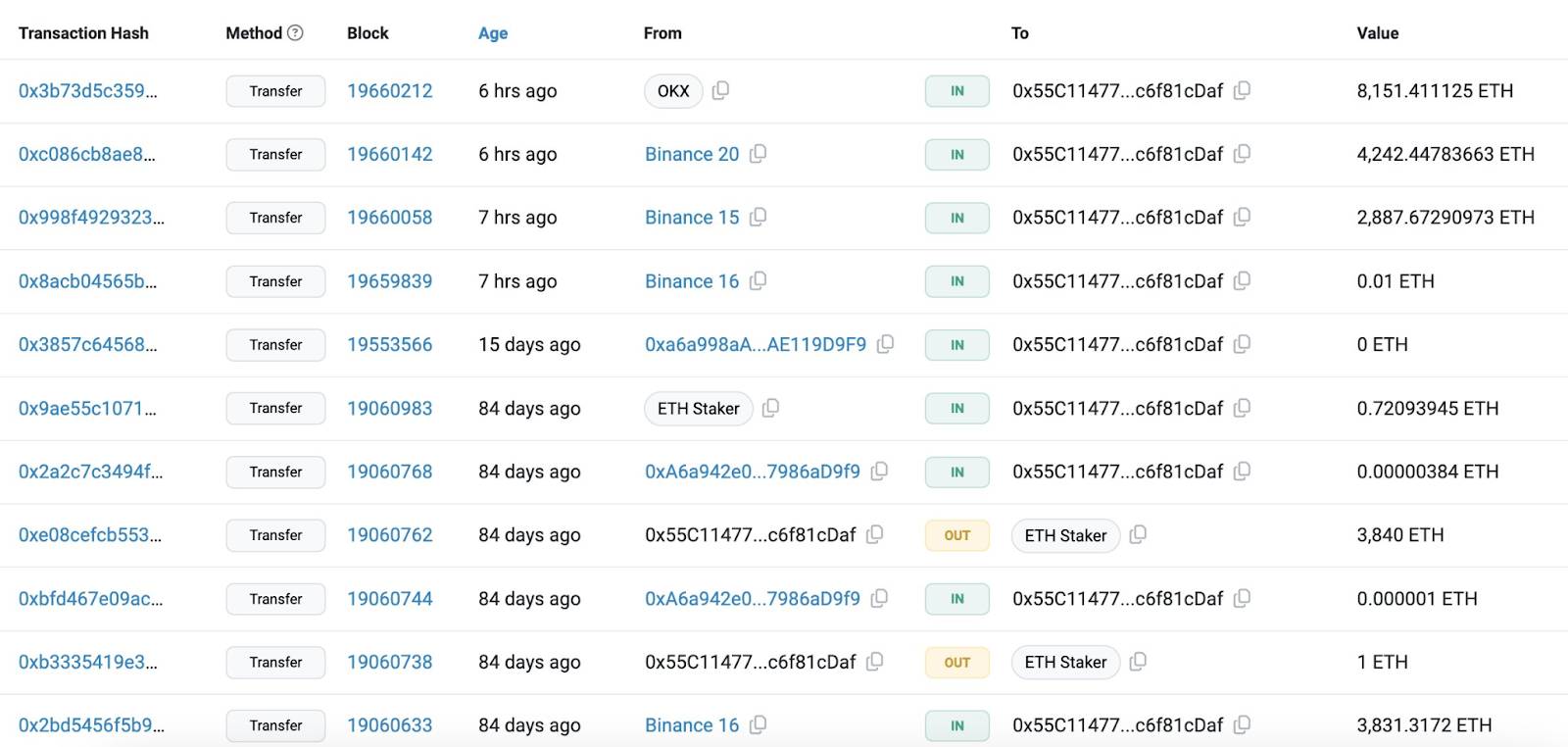
Task: View block 19060983 details
Action: click(x=390, y=408)
